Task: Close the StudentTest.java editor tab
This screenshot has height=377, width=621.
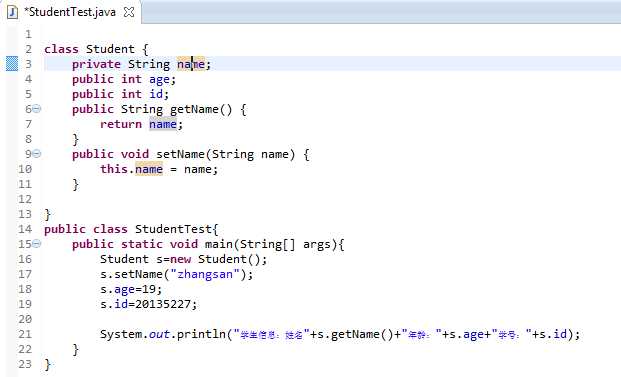Action: [x=129, y=12]
